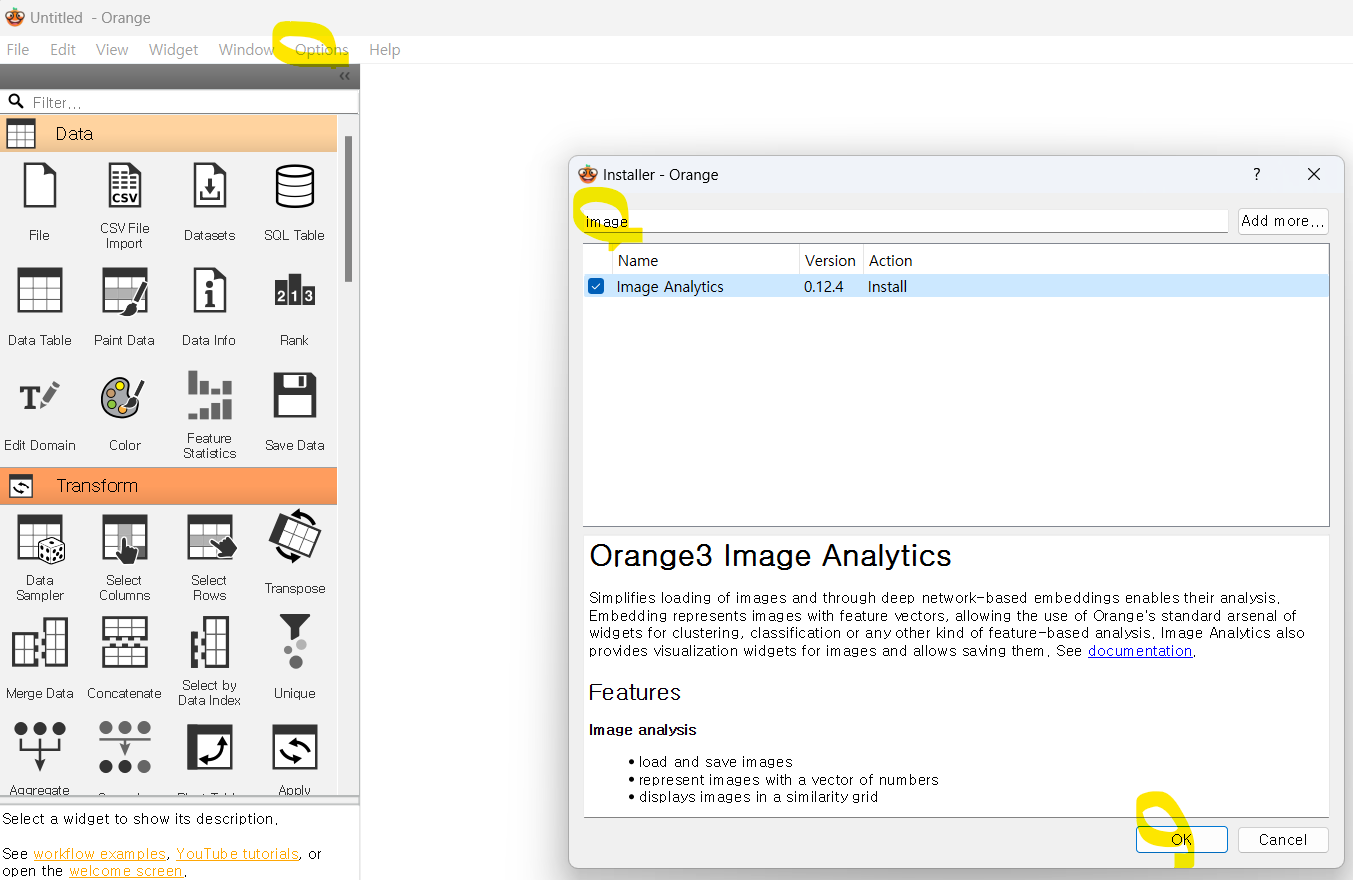Screen dimensions: 1353x880
Task: Click the Action column header
Action: coord(1096,261)
